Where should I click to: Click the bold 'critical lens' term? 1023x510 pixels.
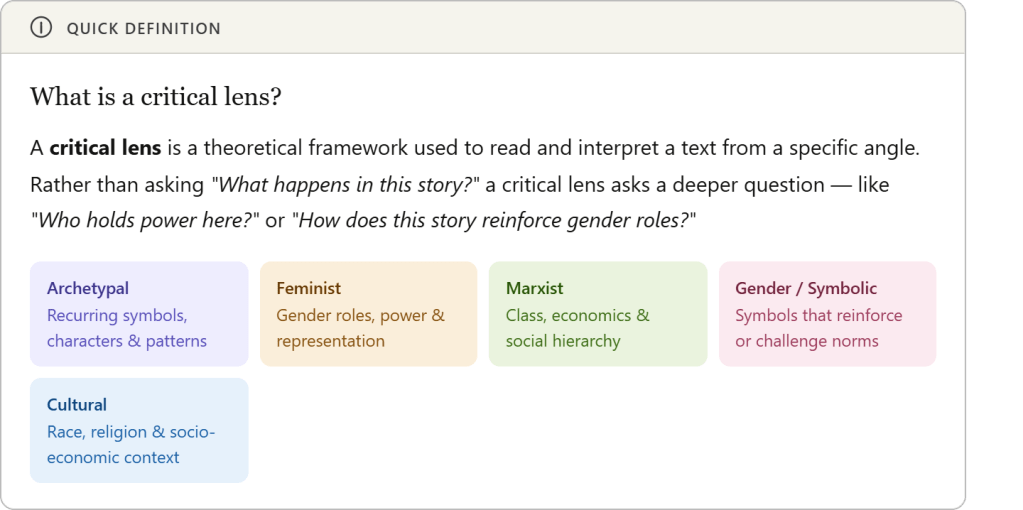pos(105,148)
